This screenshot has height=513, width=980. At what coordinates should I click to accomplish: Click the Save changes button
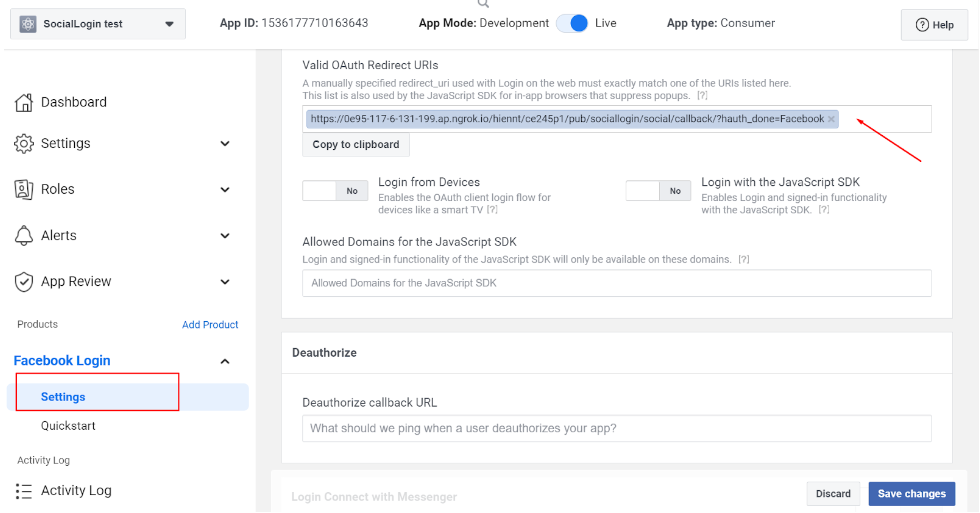911,494
